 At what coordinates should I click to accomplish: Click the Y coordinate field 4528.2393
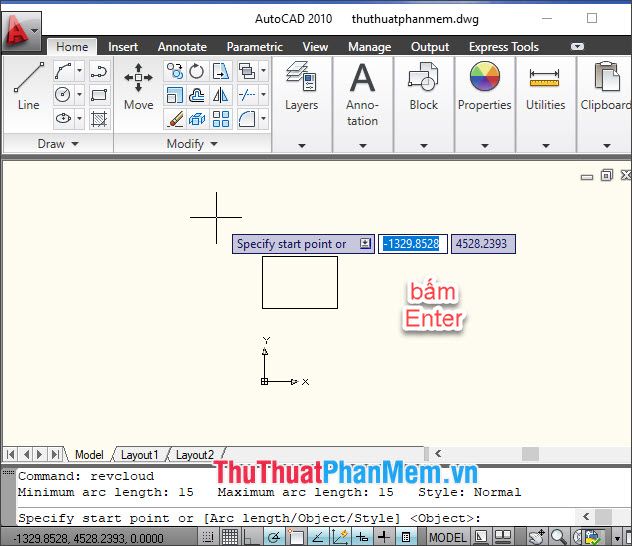(483, 244)
